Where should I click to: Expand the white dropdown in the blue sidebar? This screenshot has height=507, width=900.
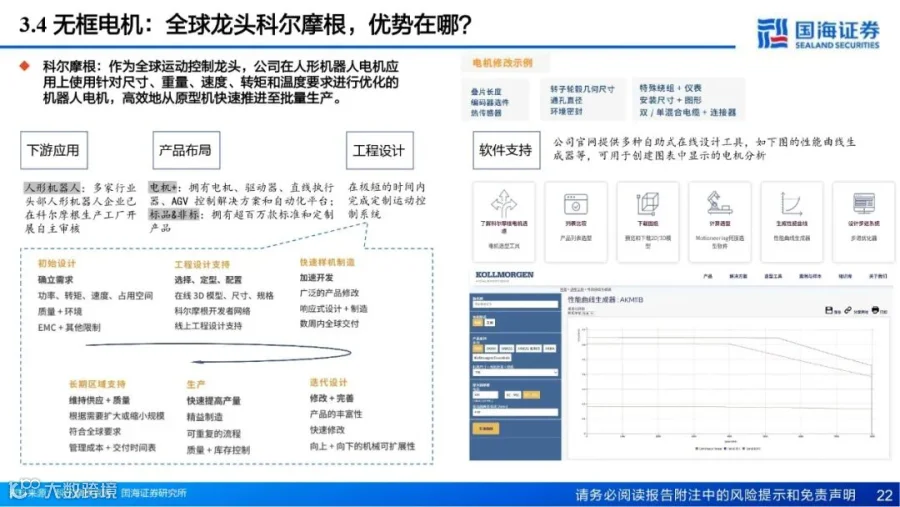[515, 373]
